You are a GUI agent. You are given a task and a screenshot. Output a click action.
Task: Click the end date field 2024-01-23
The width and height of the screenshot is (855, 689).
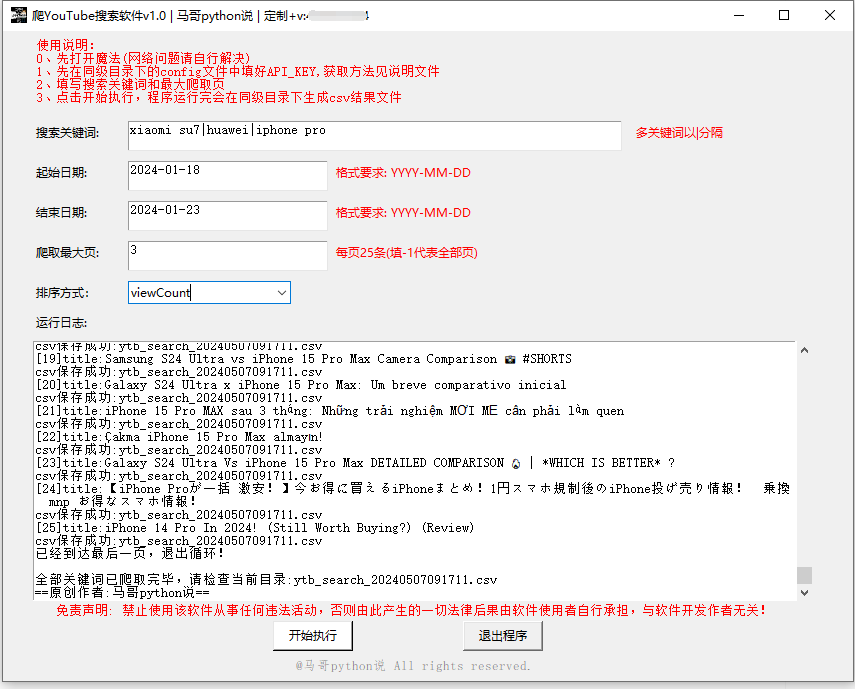click(227, 215)
